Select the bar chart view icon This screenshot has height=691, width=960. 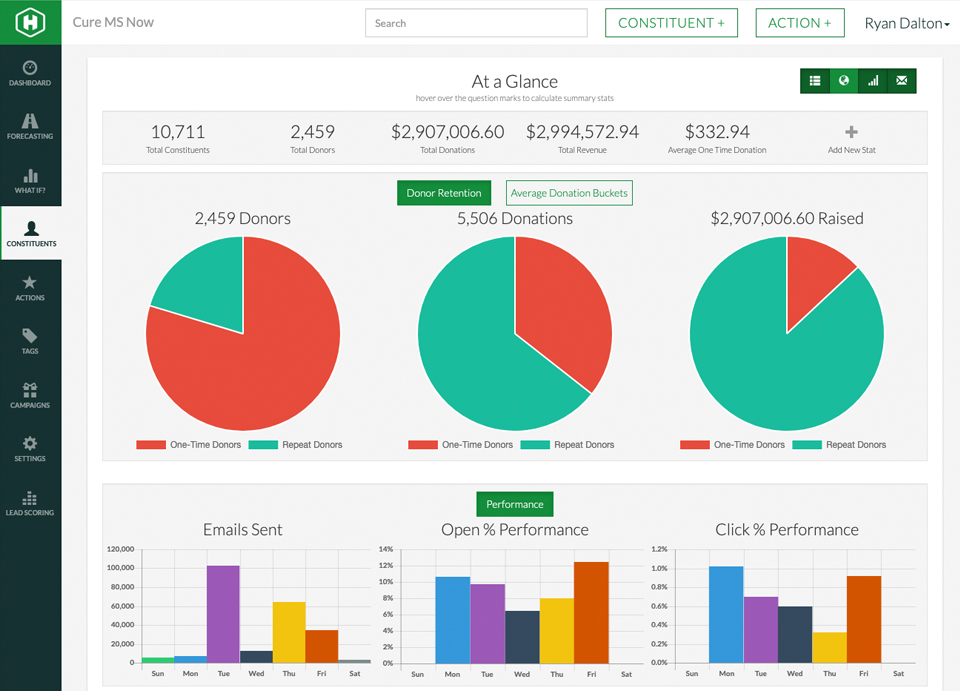tap(873, 81)
